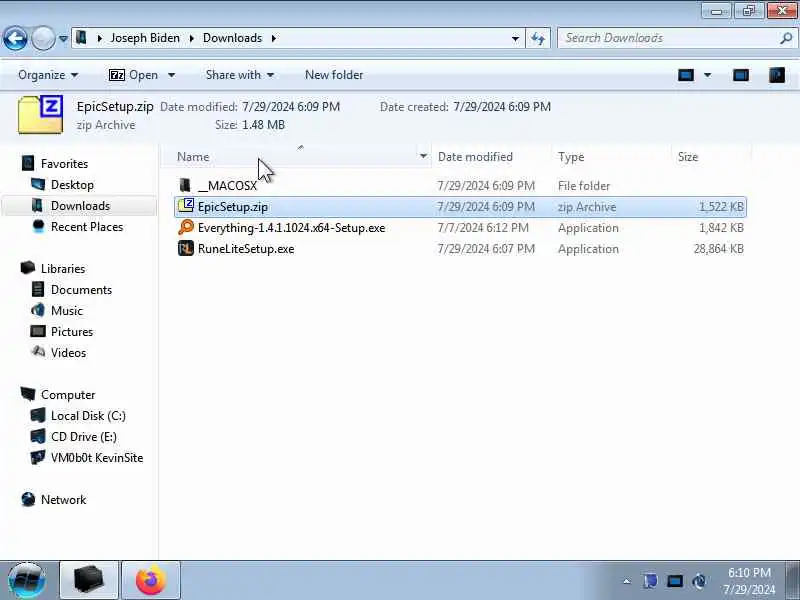
Task: Select EpicSetup.zip file name in list
Action: (x=233, y=207)
